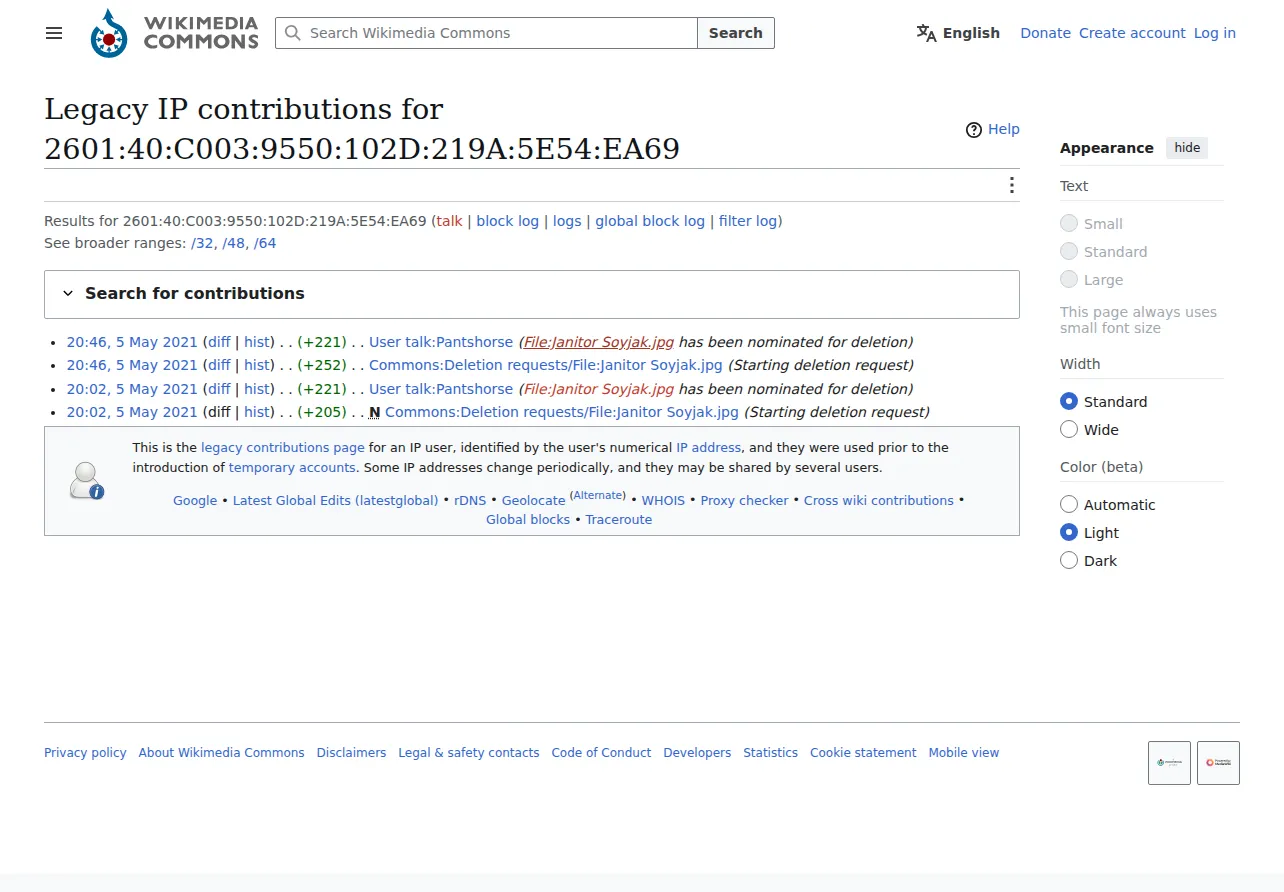The width and height of the screenshot is (1284, 892).
Task: Hide the Appearance panel
Action: (x=1187, y=148)
